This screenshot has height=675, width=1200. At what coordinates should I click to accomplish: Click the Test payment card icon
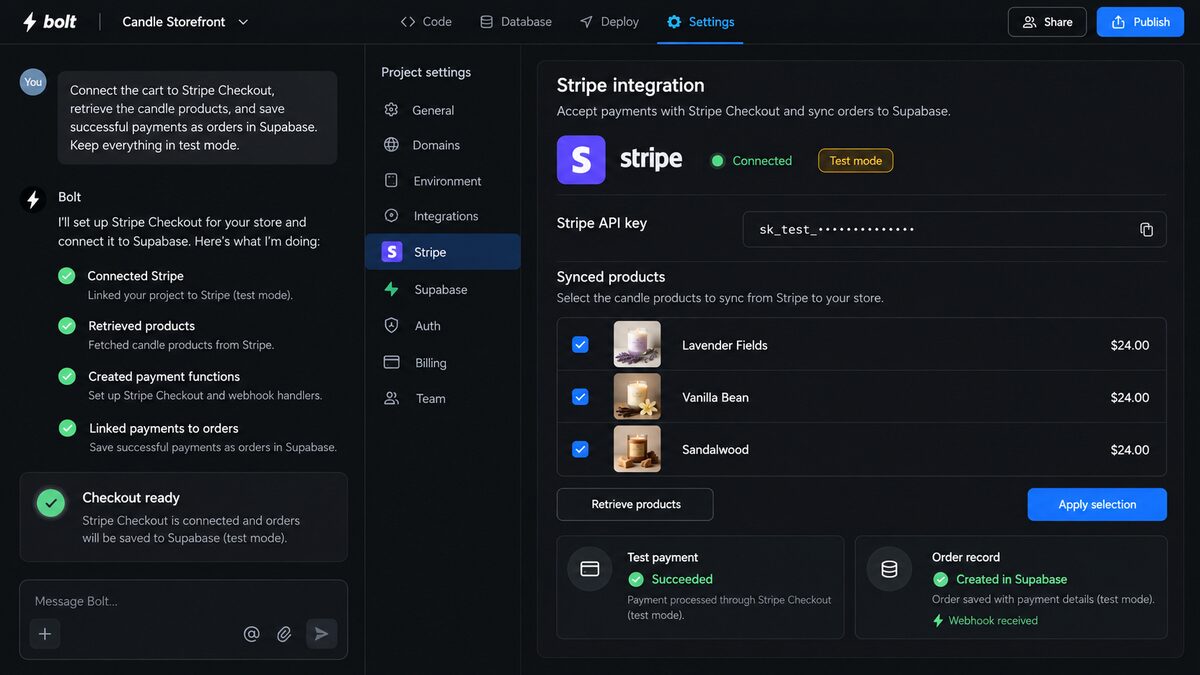[x=590, y=569]
